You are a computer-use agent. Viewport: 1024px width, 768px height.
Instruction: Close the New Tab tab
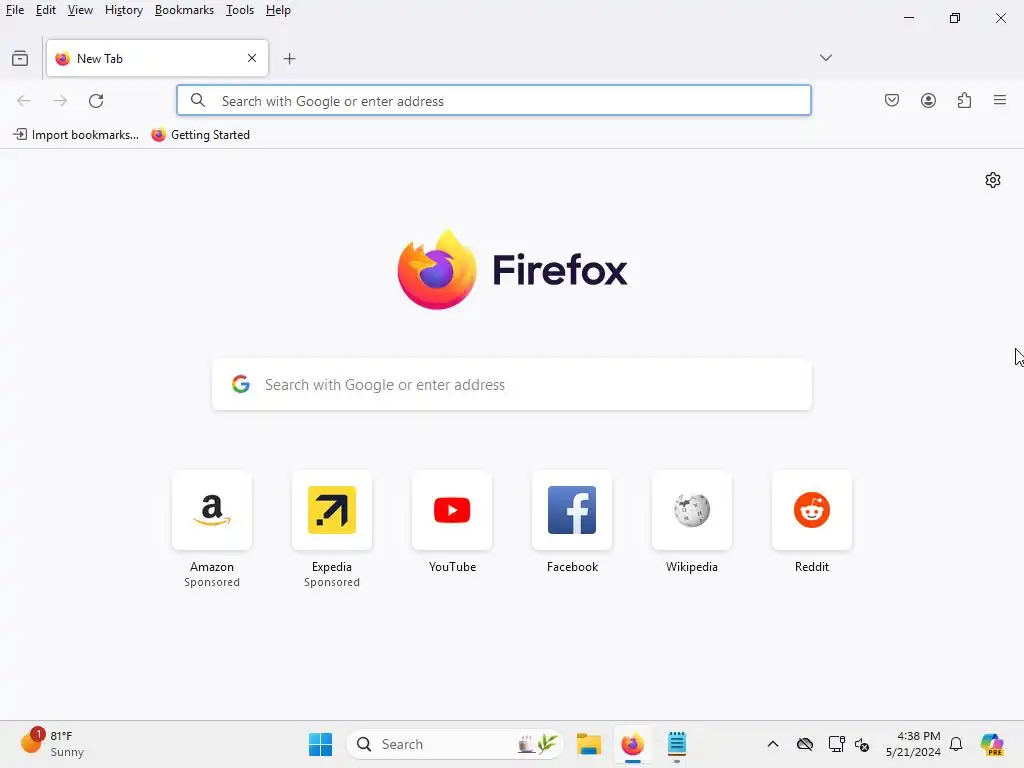[252, 58]
